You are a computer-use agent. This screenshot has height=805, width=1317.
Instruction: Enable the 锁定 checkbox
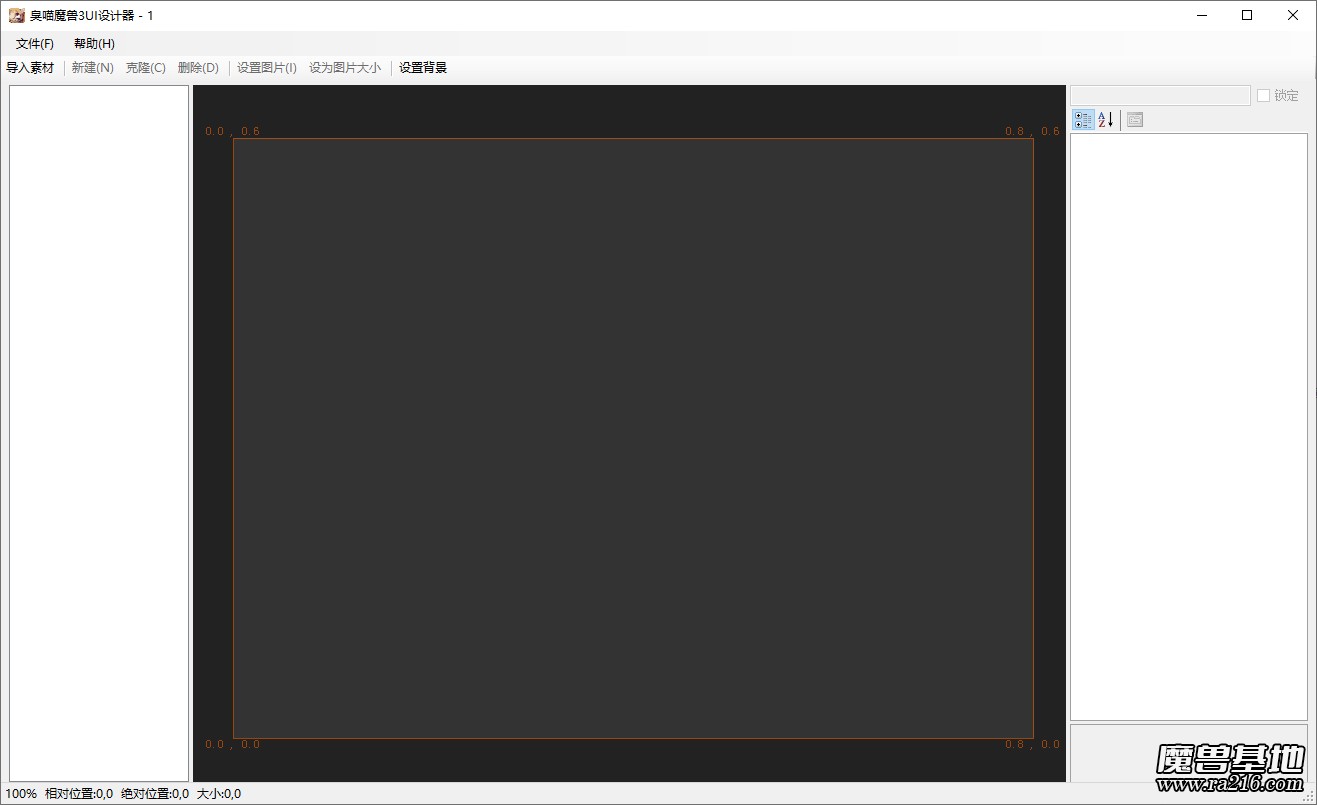(x=1264, y=96)
